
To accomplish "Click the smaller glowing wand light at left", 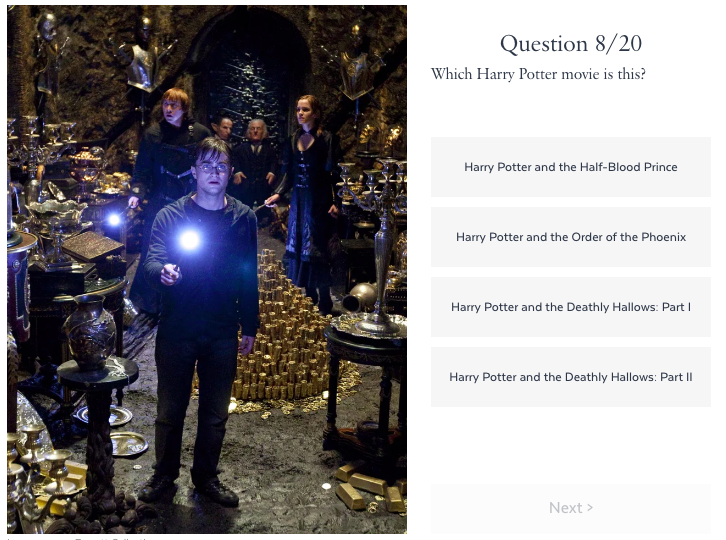I will pyautogui.click(x=114, y=220).
